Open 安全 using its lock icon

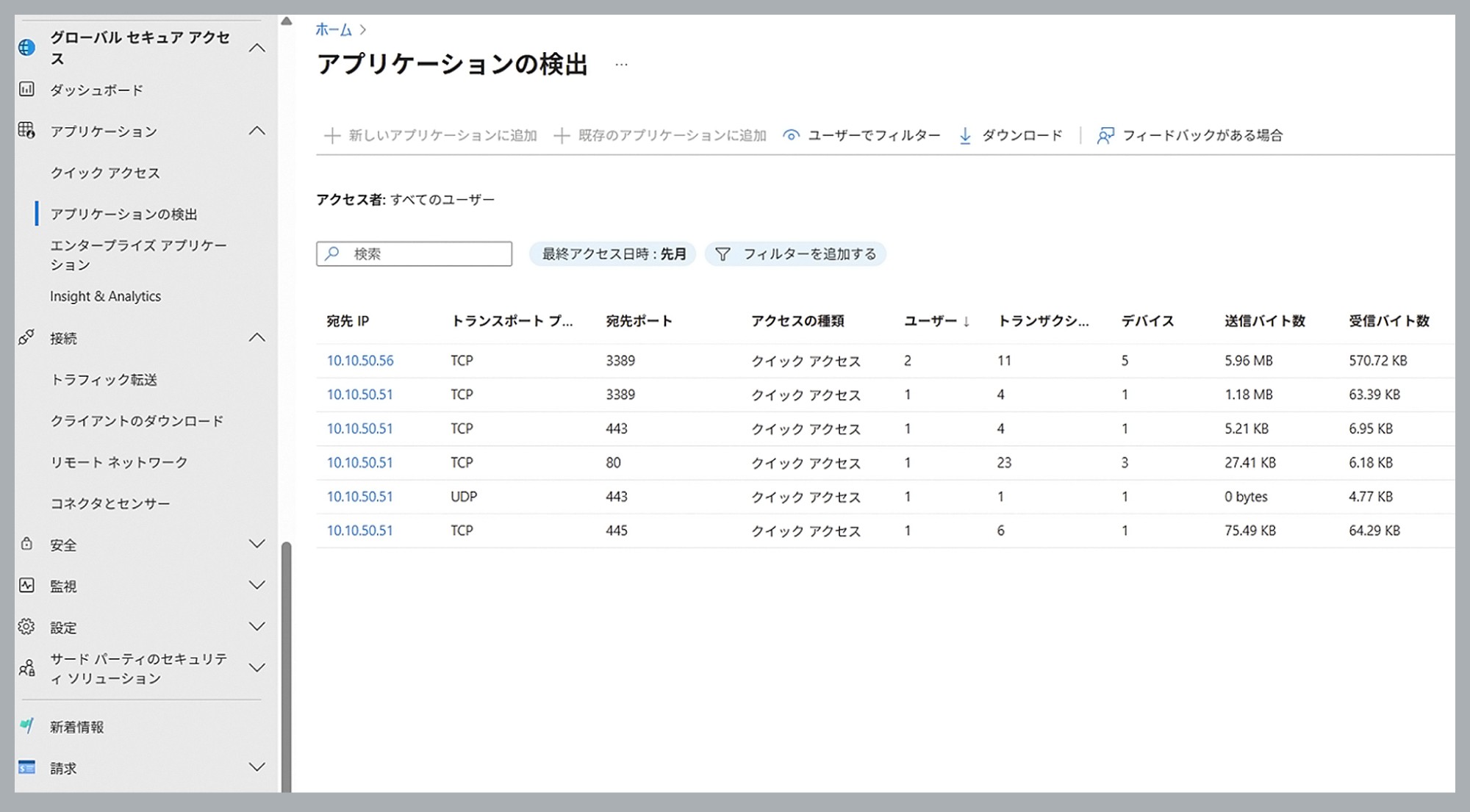[26, 545]
